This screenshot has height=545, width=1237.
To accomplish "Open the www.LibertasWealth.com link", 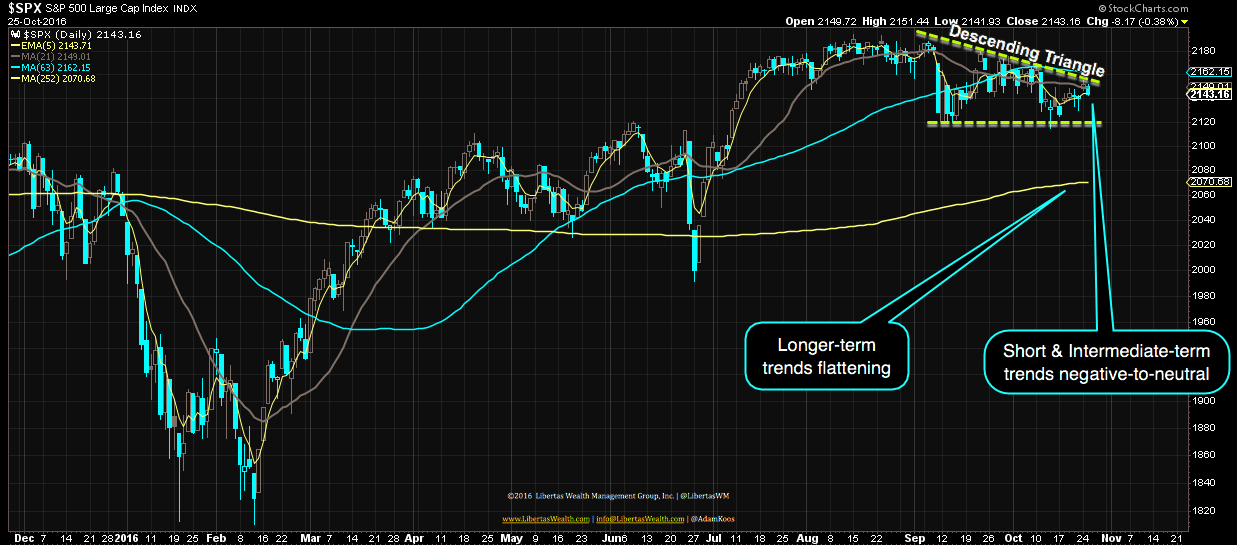I will 545,519.
